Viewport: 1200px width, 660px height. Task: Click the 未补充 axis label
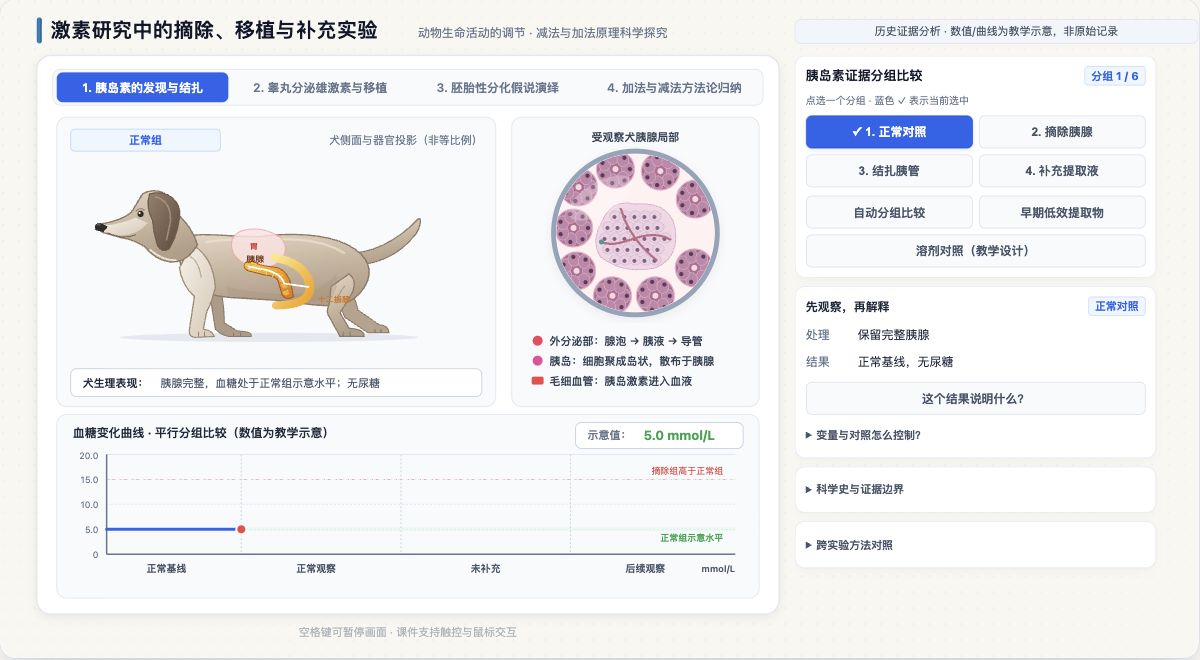pyautogui.click(x=485, y=569)
